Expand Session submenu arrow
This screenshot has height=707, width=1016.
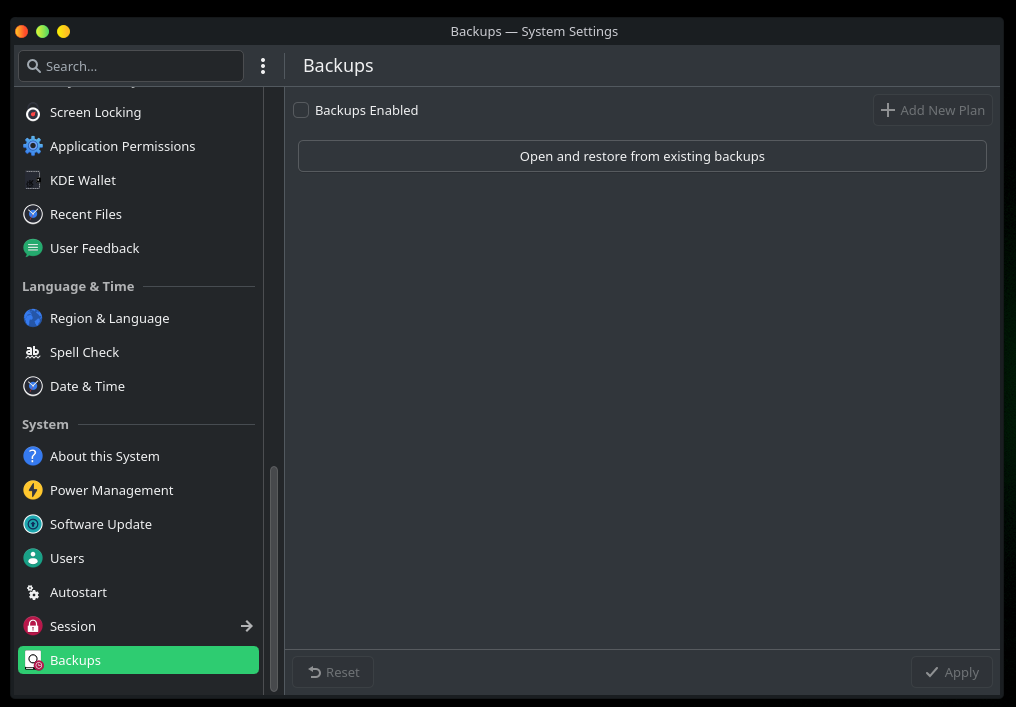[x=246, y=627]
